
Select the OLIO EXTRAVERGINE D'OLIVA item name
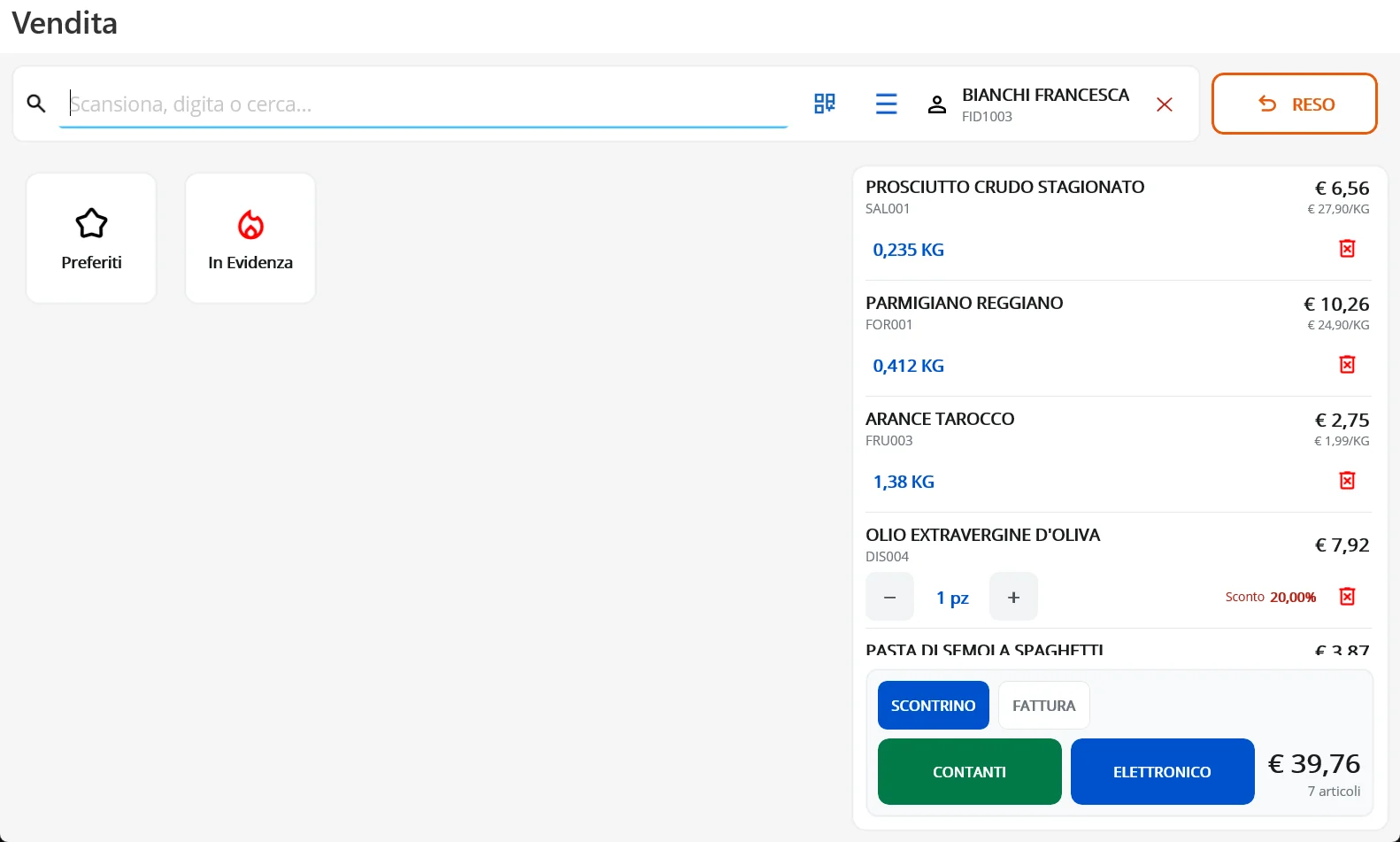click(x=982, y=535)
